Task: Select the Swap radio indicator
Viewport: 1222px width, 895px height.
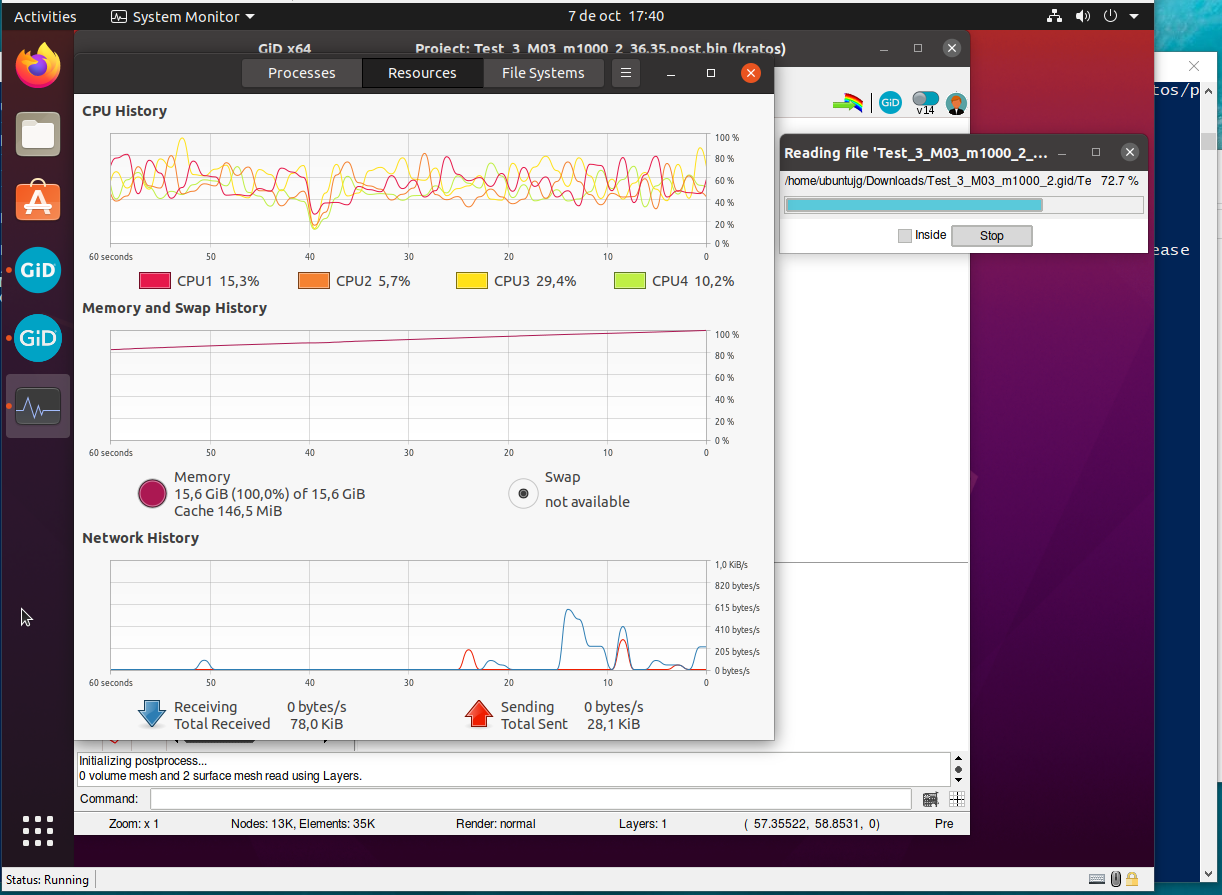Action: pos(523,493)
